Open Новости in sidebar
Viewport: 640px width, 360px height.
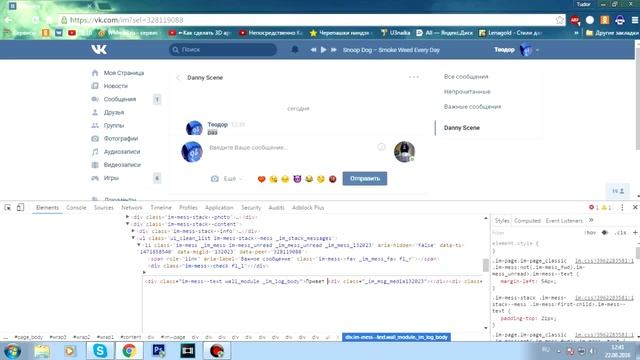point(116,86)
